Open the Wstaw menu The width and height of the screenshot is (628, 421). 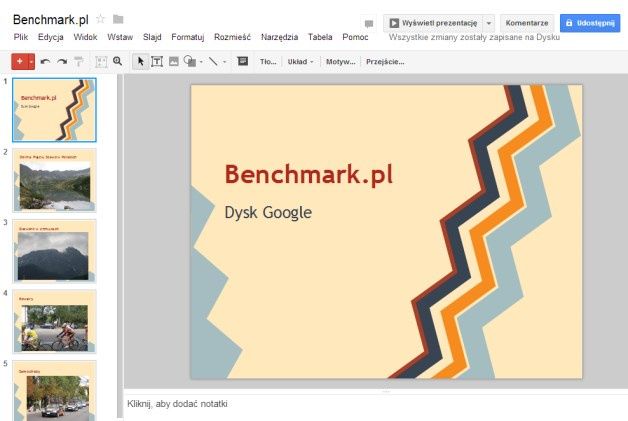(x=120, y=37)
